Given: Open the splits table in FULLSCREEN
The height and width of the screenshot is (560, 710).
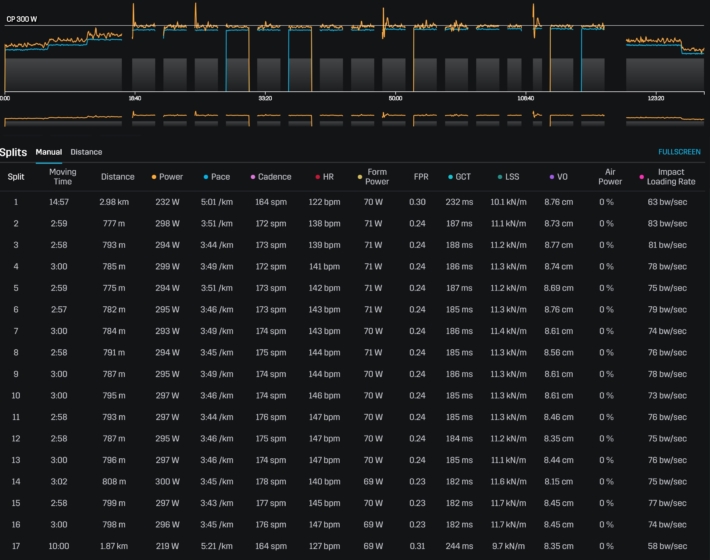Looking at the screenshot, I should tap(679, 152).
